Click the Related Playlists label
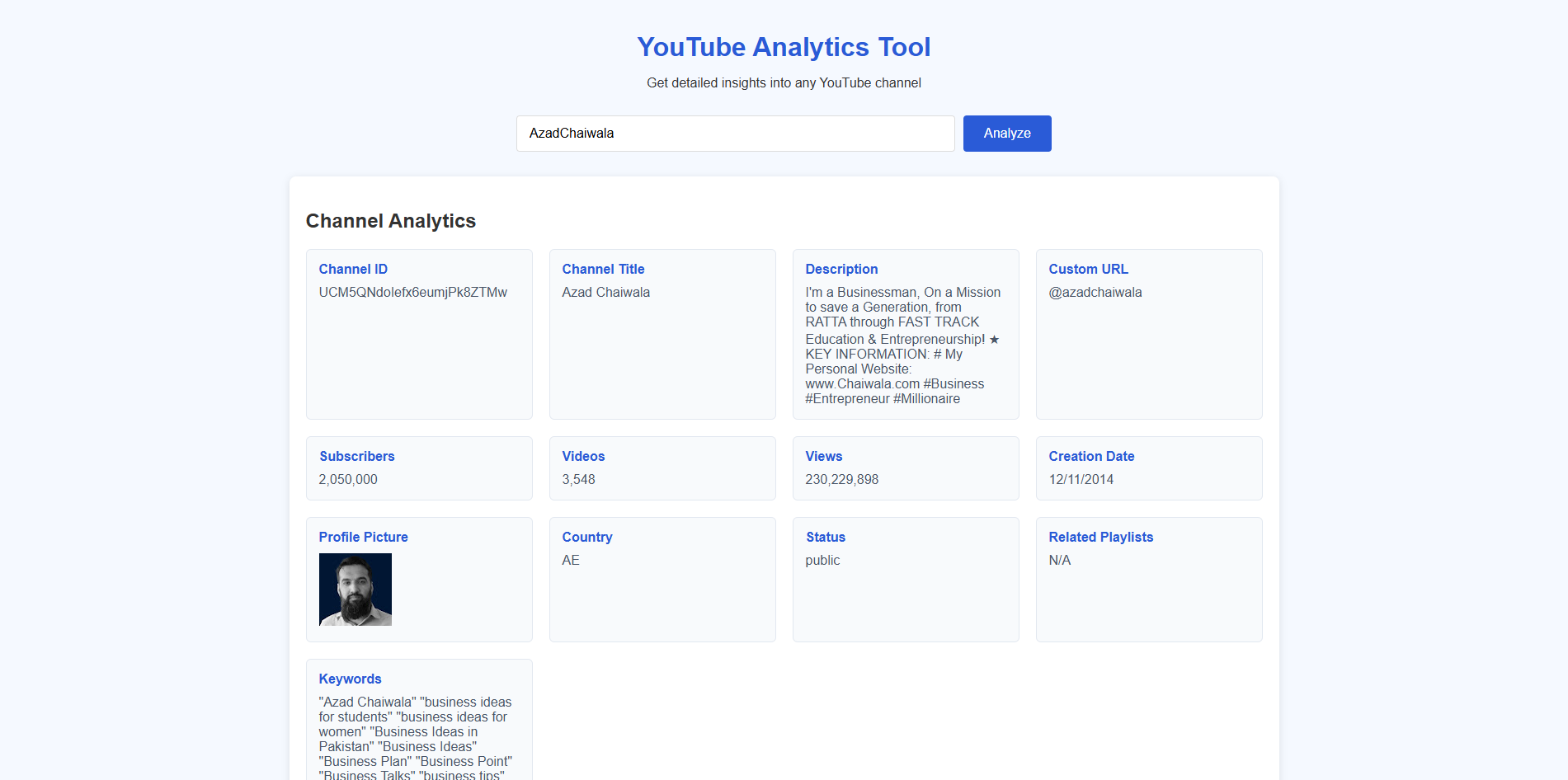Image resolution: width=1568 pixels, height=780 pixels. click(1101, 537)
